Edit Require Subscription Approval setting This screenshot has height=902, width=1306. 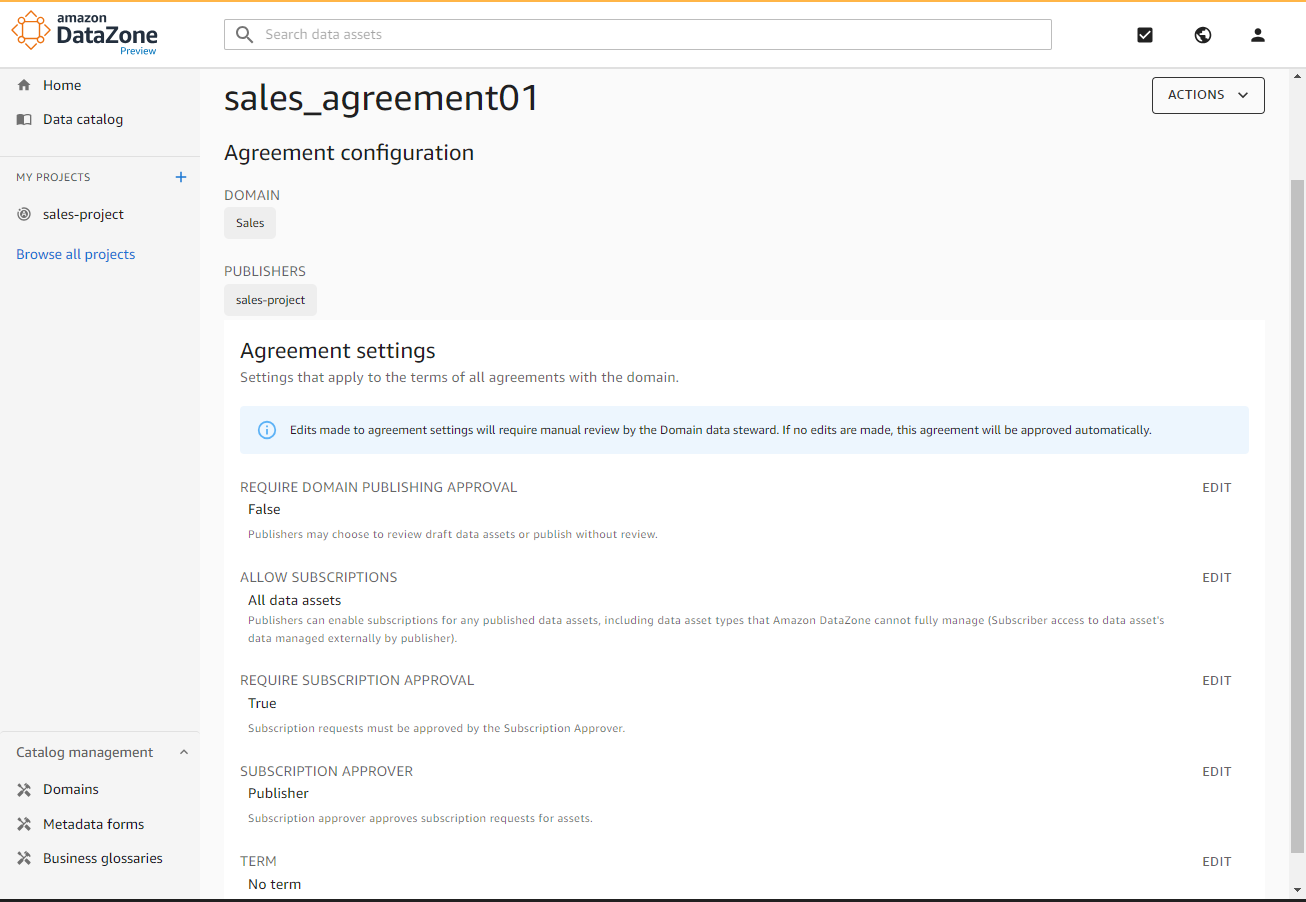(x=1217, y=681)
